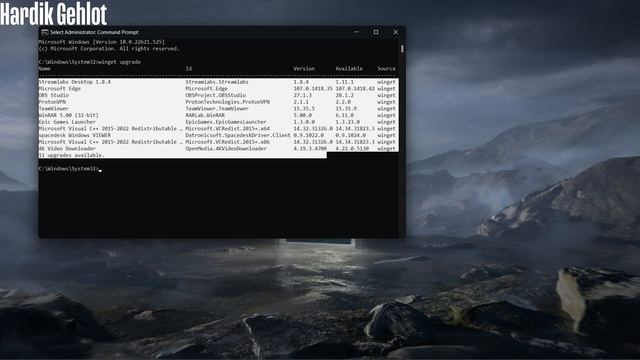
Task: Click the '4K Video Downloader' name entry
Action: [67, 149]
